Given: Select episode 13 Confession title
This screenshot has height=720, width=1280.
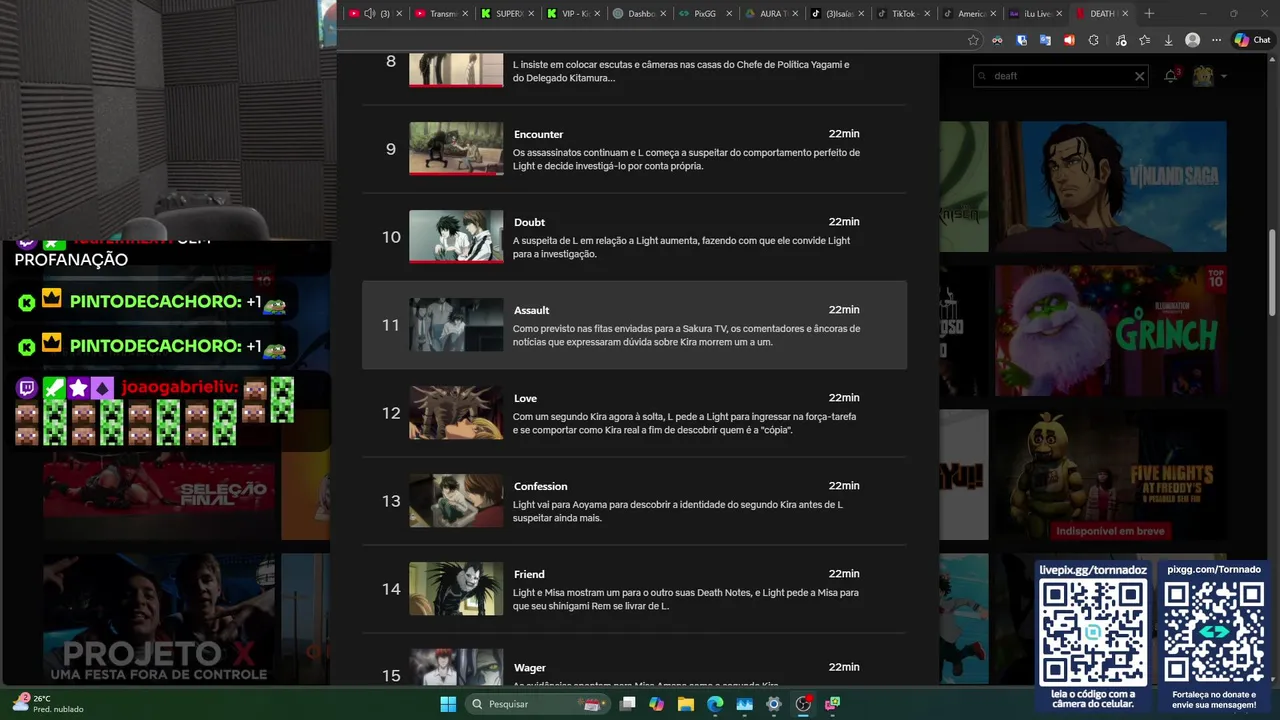Looking at the screenshot, I should click(x=540, y=486).
